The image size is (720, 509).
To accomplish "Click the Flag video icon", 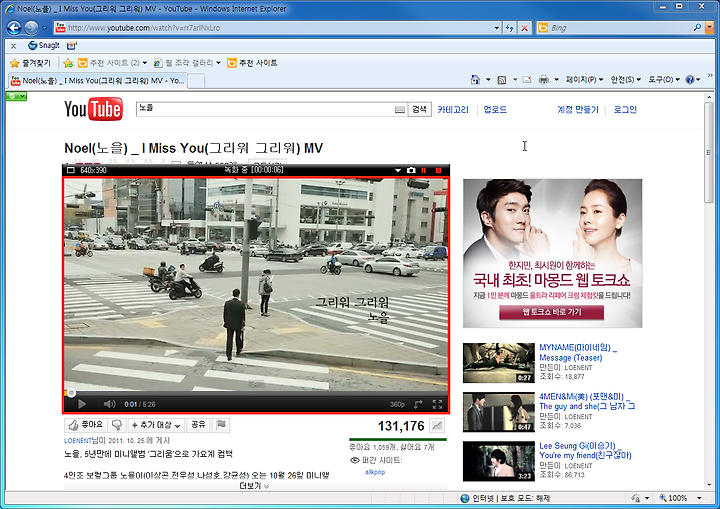I will point(221,425).
